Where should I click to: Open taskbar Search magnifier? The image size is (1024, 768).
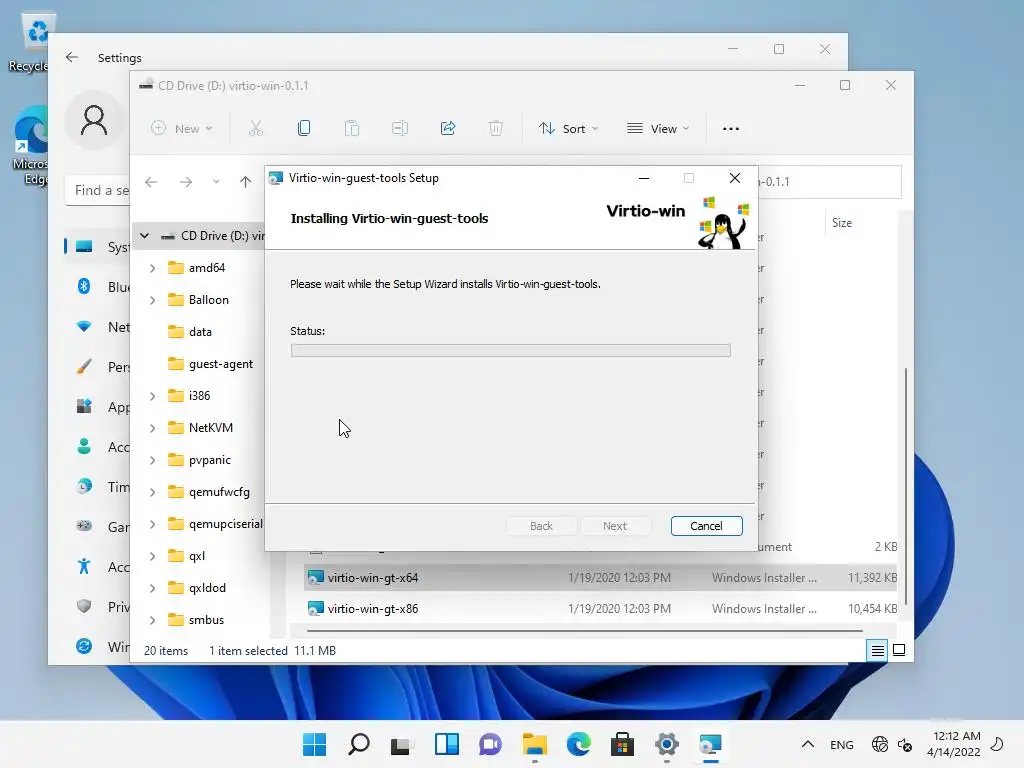[x=359, y=744]
